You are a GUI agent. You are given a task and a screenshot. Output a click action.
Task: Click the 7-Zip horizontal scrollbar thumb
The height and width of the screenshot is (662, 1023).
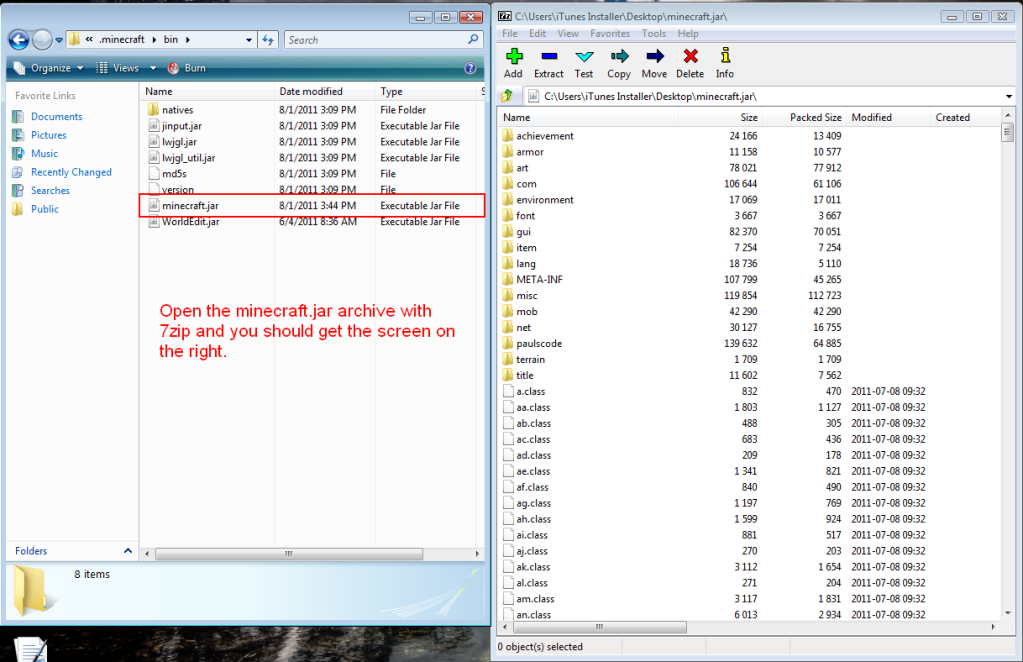600,627
